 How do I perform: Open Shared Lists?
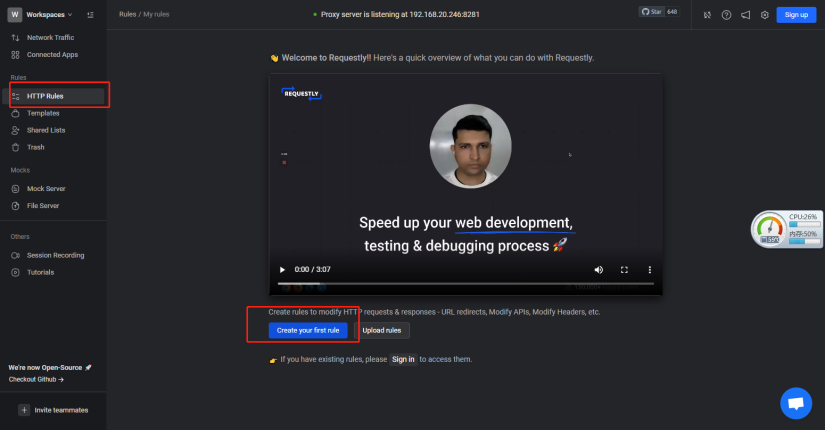coord(46,130)
